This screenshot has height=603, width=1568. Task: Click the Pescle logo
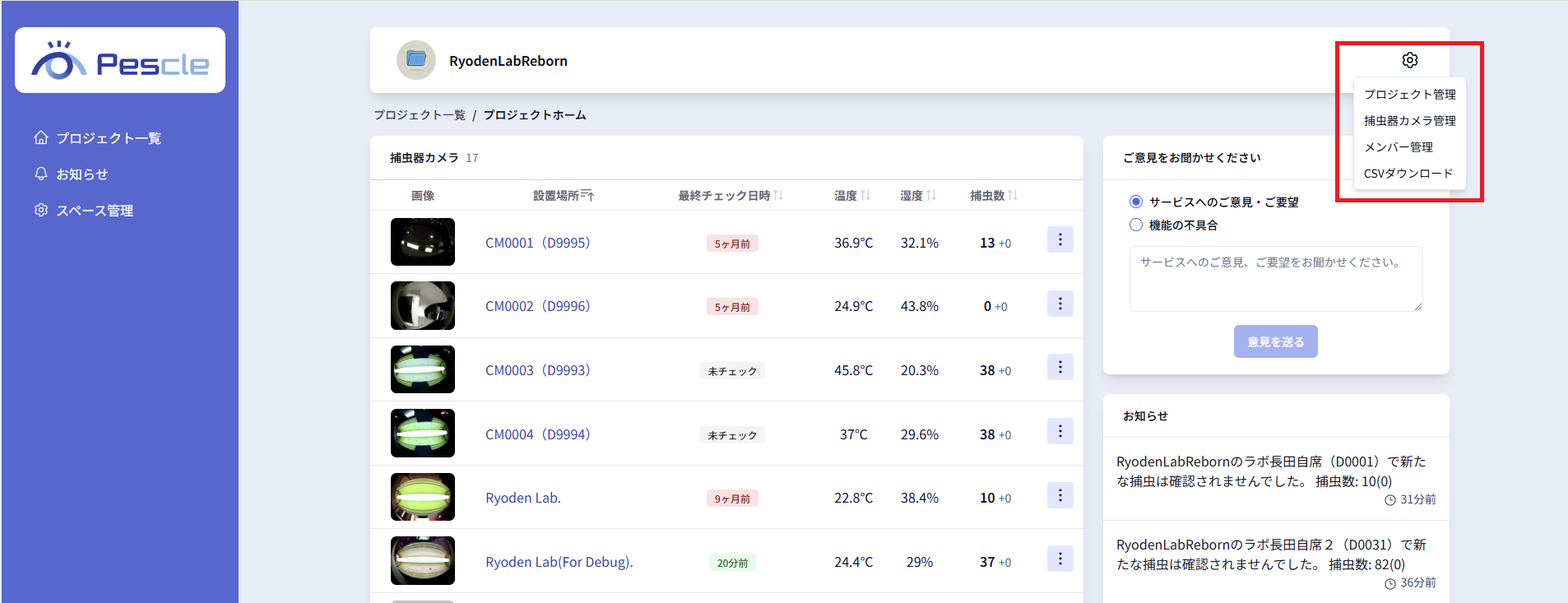(x=120, y=61)
